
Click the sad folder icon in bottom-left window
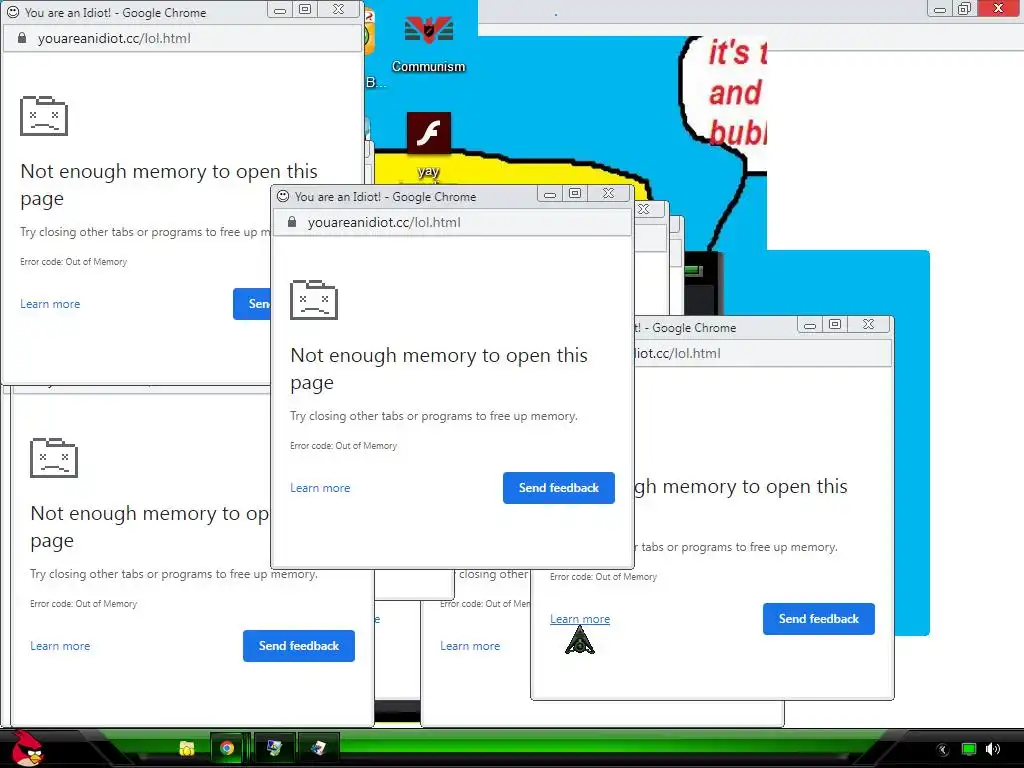click(x=54, y=458)
